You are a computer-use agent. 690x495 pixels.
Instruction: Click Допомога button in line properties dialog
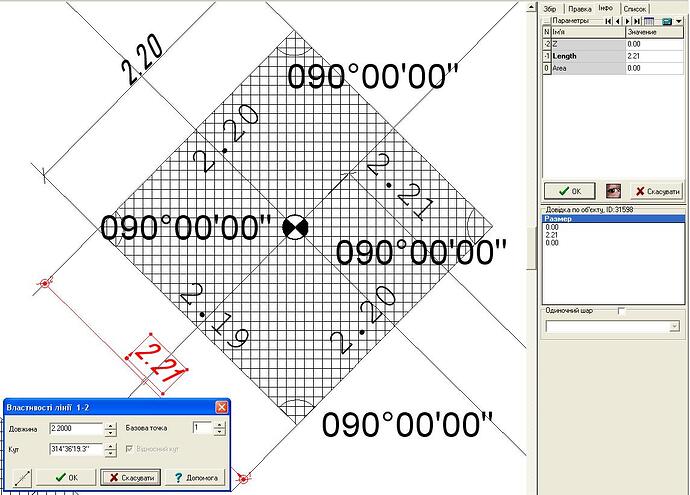[x=196, y=477]
